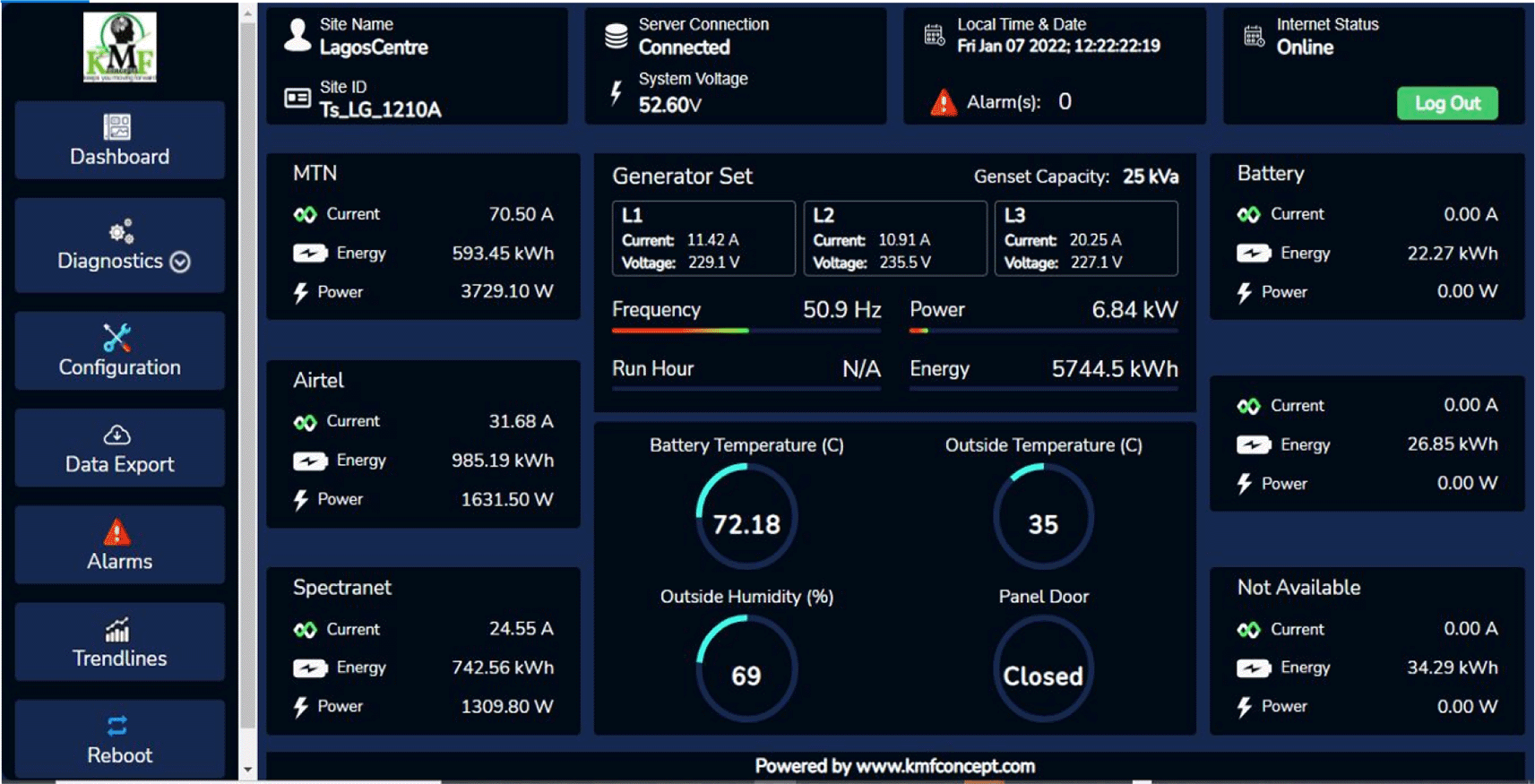Open the Configuration menu item
The height and width of the screenshot is (784, 1535).
119,350
